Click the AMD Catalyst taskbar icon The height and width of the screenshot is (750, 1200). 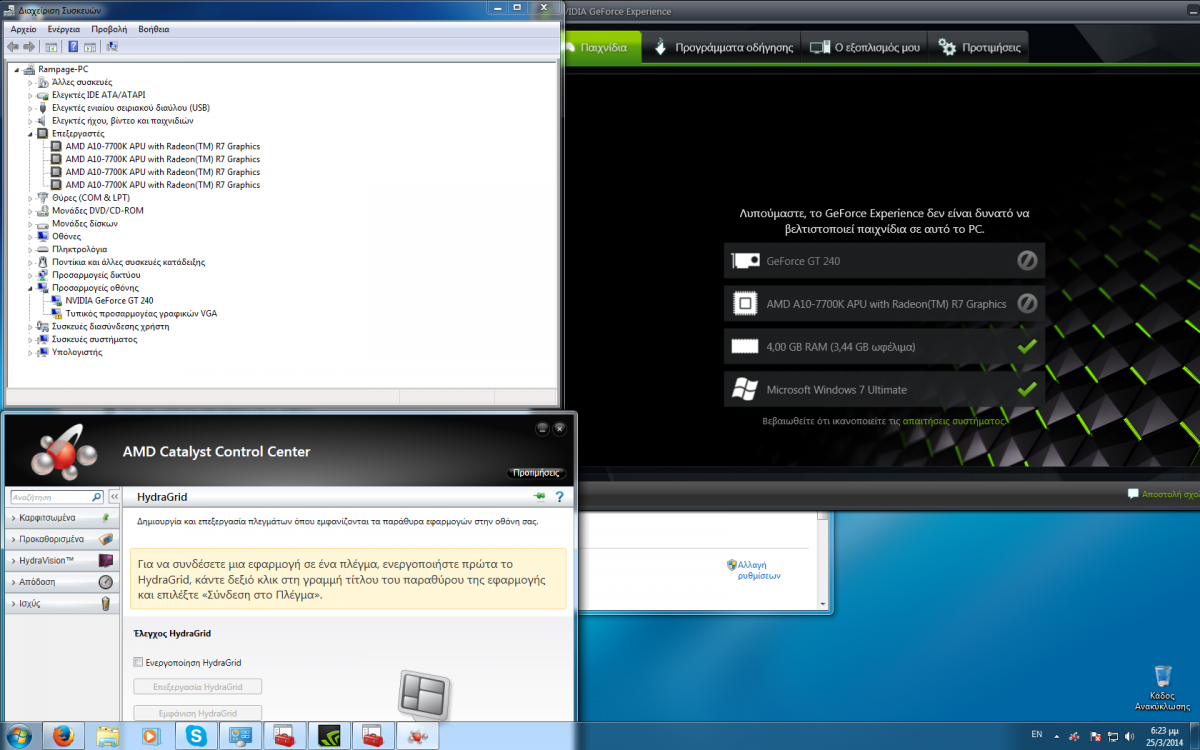click(x=417, y=736)
